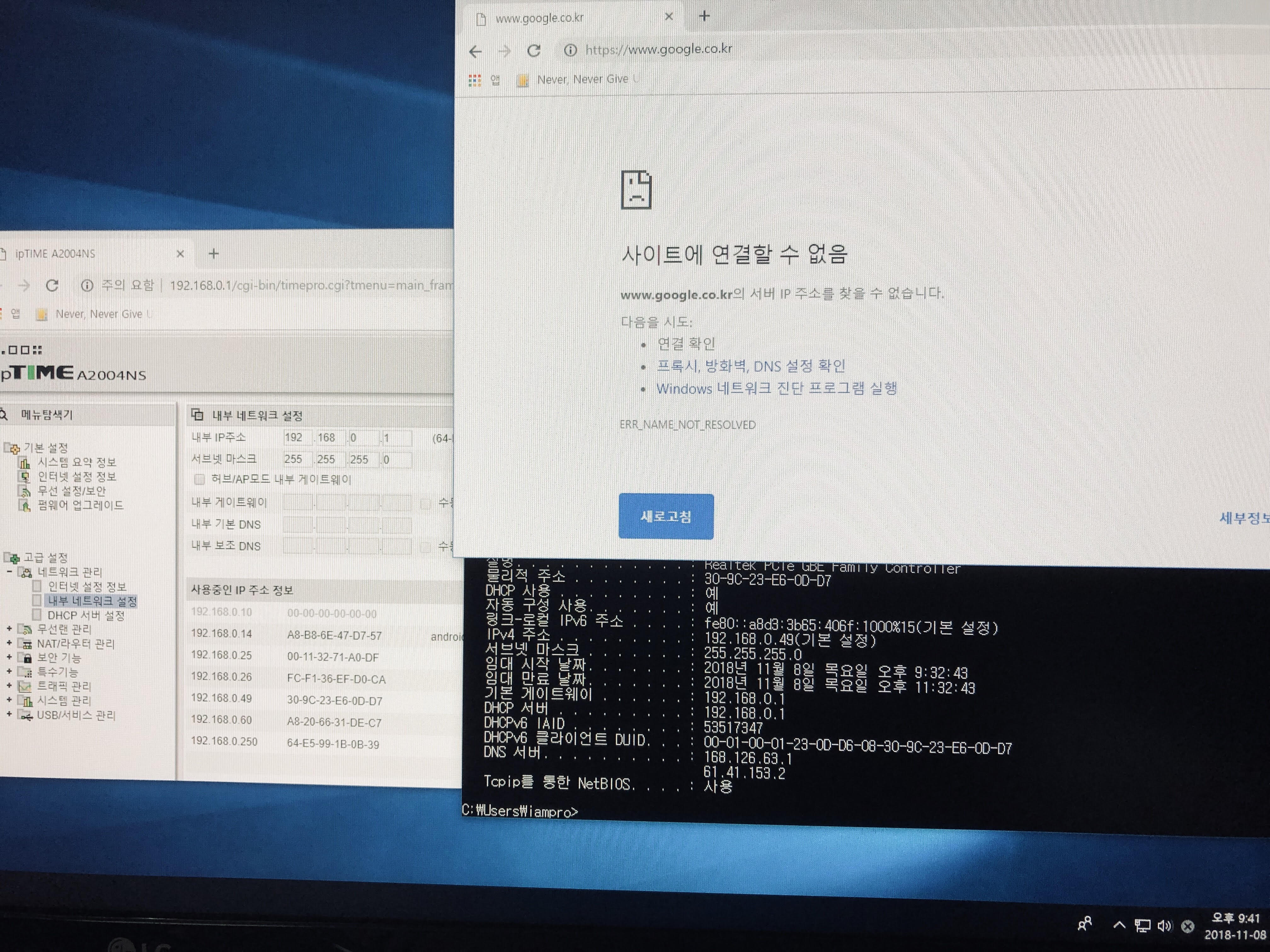This screenshot has height=952, width=1270.
Task: Expand the NAT/라우터 관리 tree node
Action: (9, 643)
